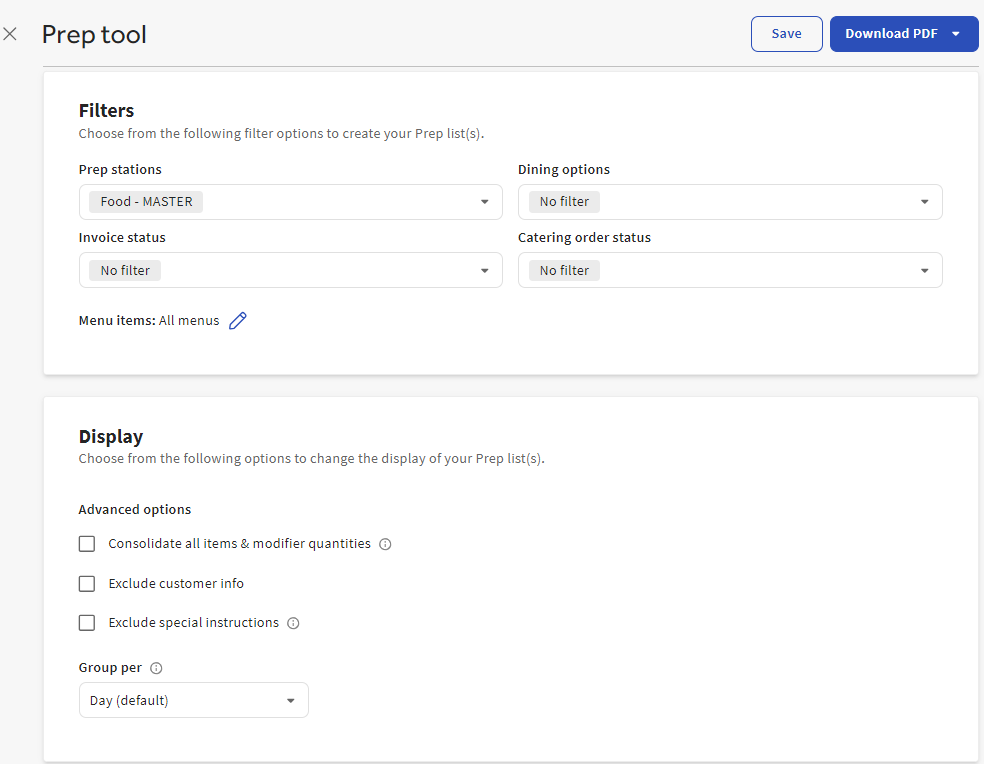
Task: Click the info icon beside Group per
Action: click(x=156, y=668)
